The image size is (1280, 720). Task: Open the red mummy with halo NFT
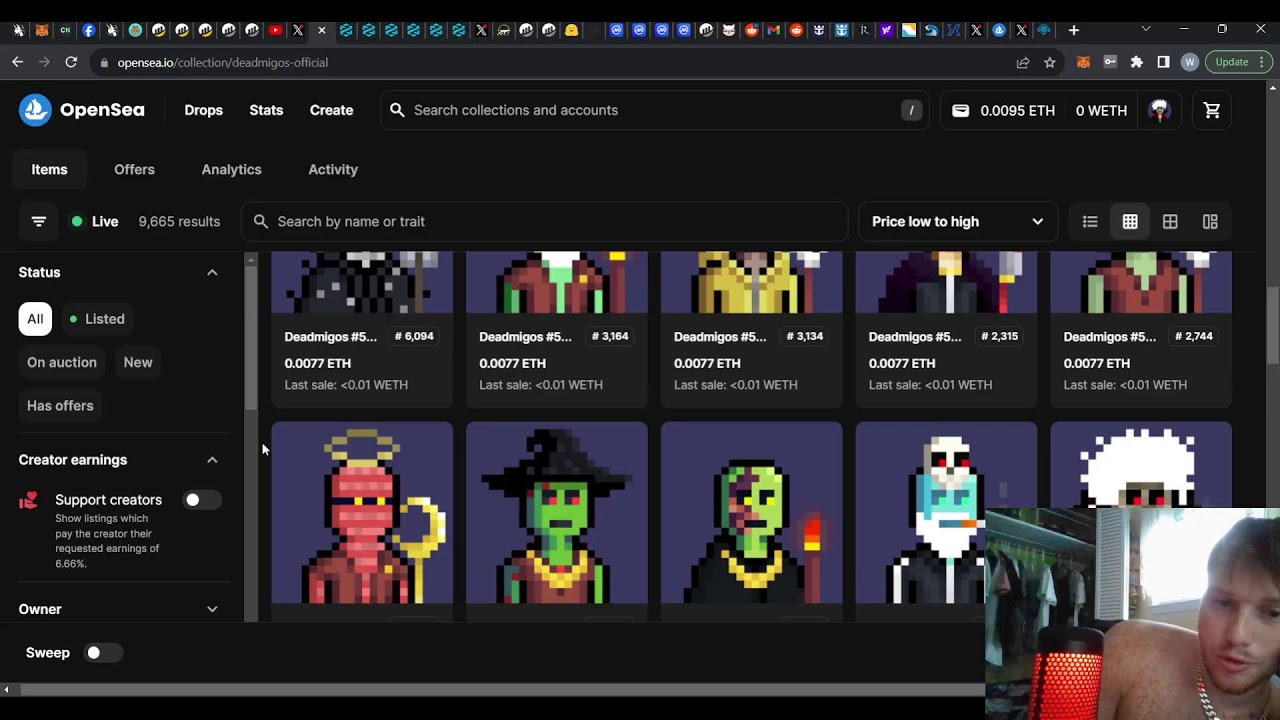point(362,513)
